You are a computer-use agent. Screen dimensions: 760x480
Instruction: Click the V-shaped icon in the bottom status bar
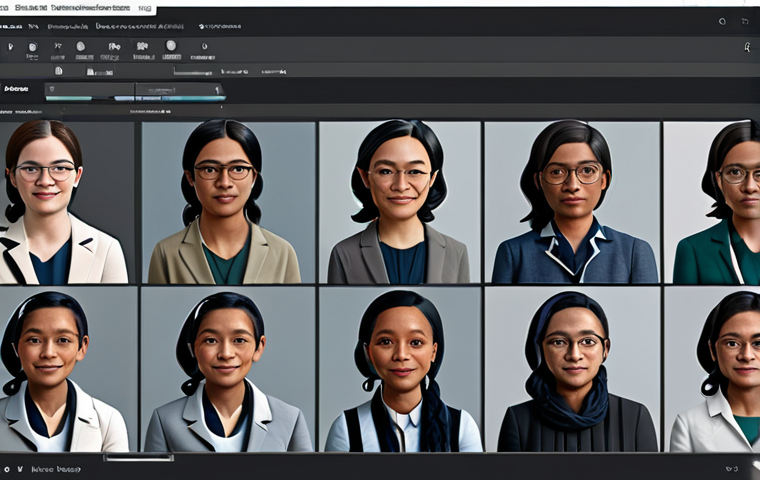click(x=20, y=469)
